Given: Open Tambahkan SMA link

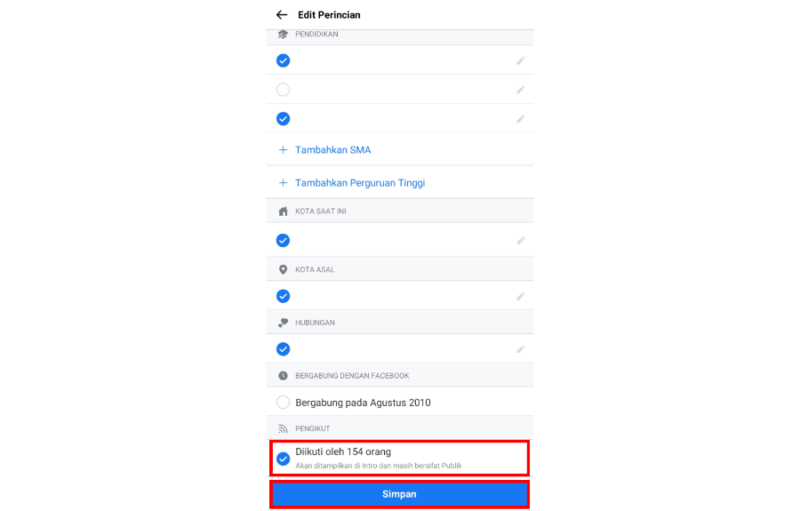Looking at the screenshot, I should click(333, 150).
